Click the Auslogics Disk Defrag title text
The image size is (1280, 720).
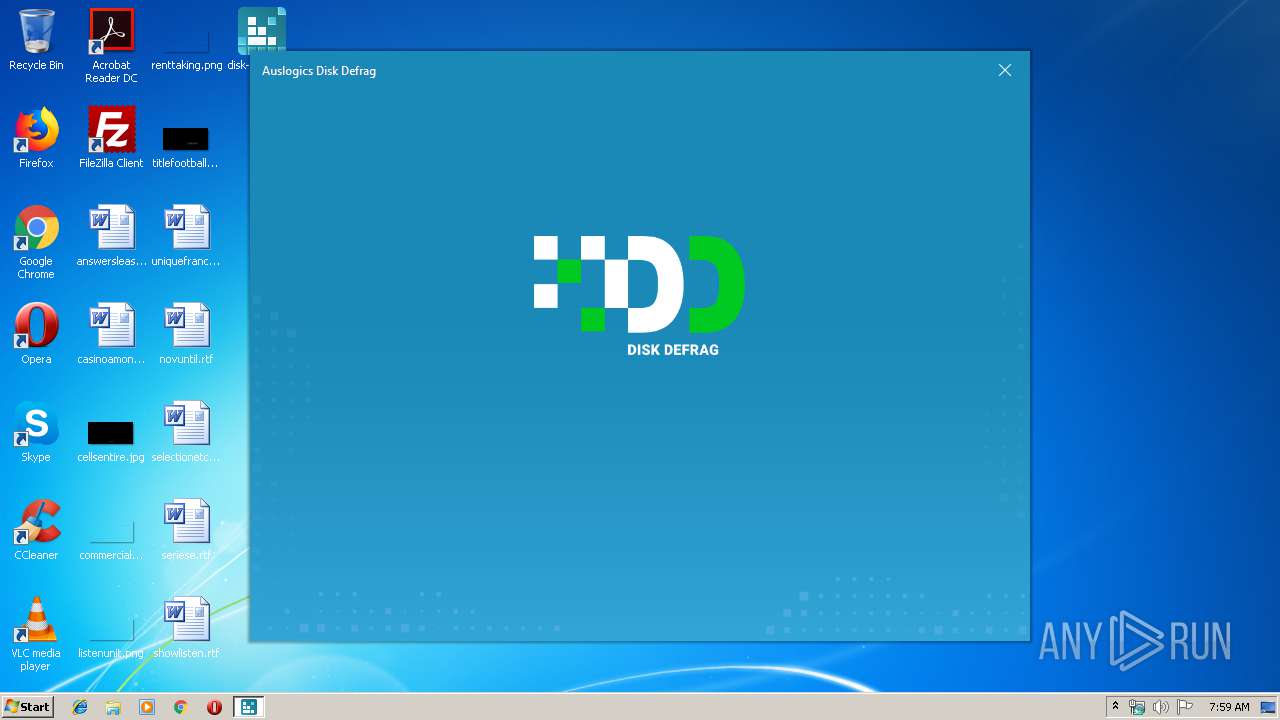pyautogui.click(x=319, y=71)
